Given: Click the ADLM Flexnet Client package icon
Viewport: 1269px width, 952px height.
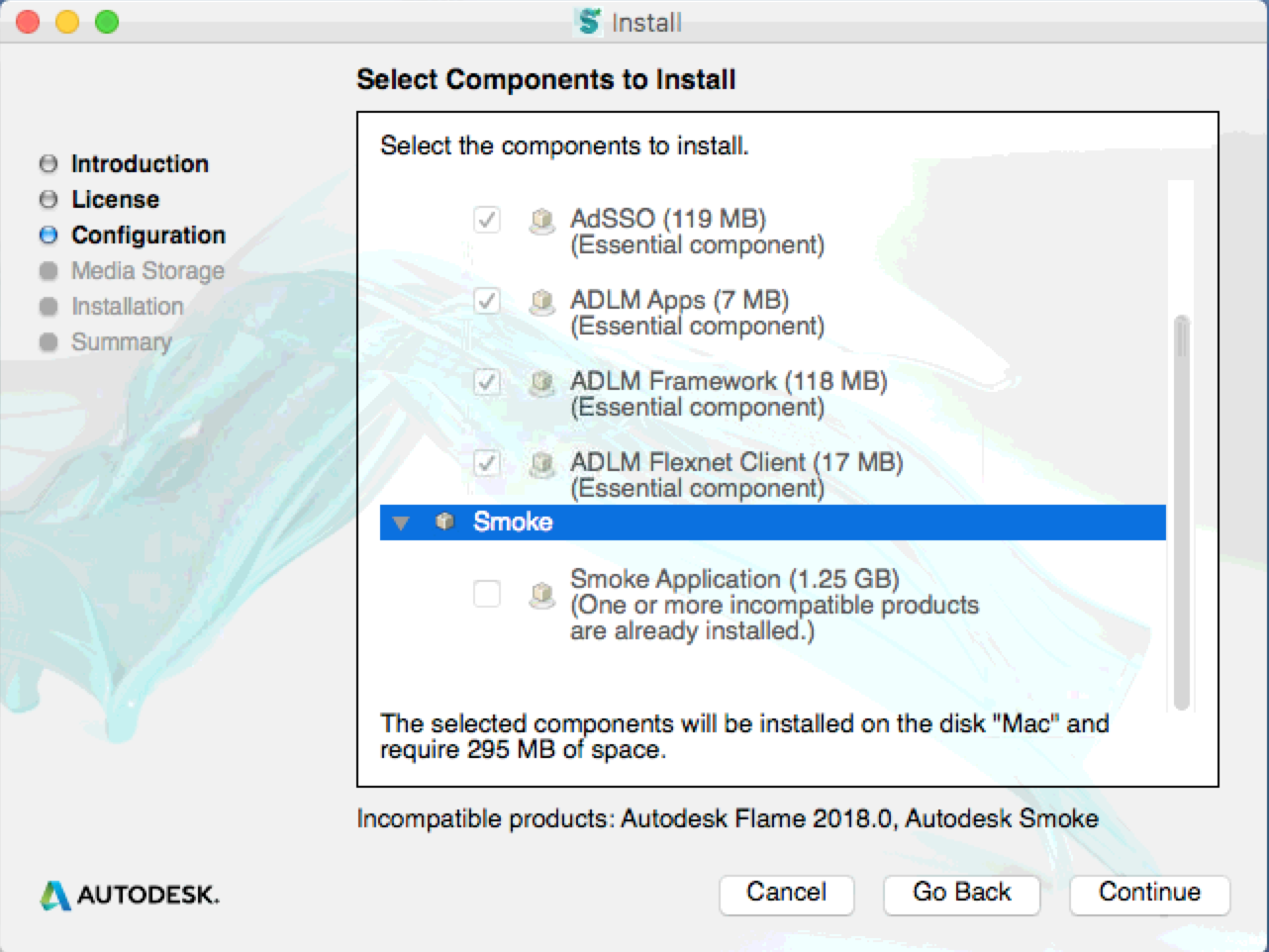Looking at the screenshot, I should pos(541,463).
